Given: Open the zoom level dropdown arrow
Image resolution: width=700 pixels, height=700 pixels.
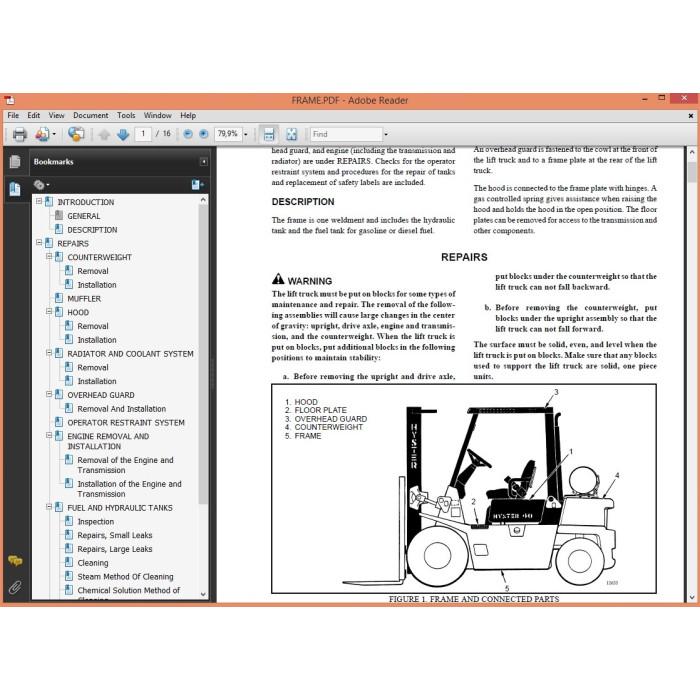Looking at the screenshot, I should pos(246,134).
